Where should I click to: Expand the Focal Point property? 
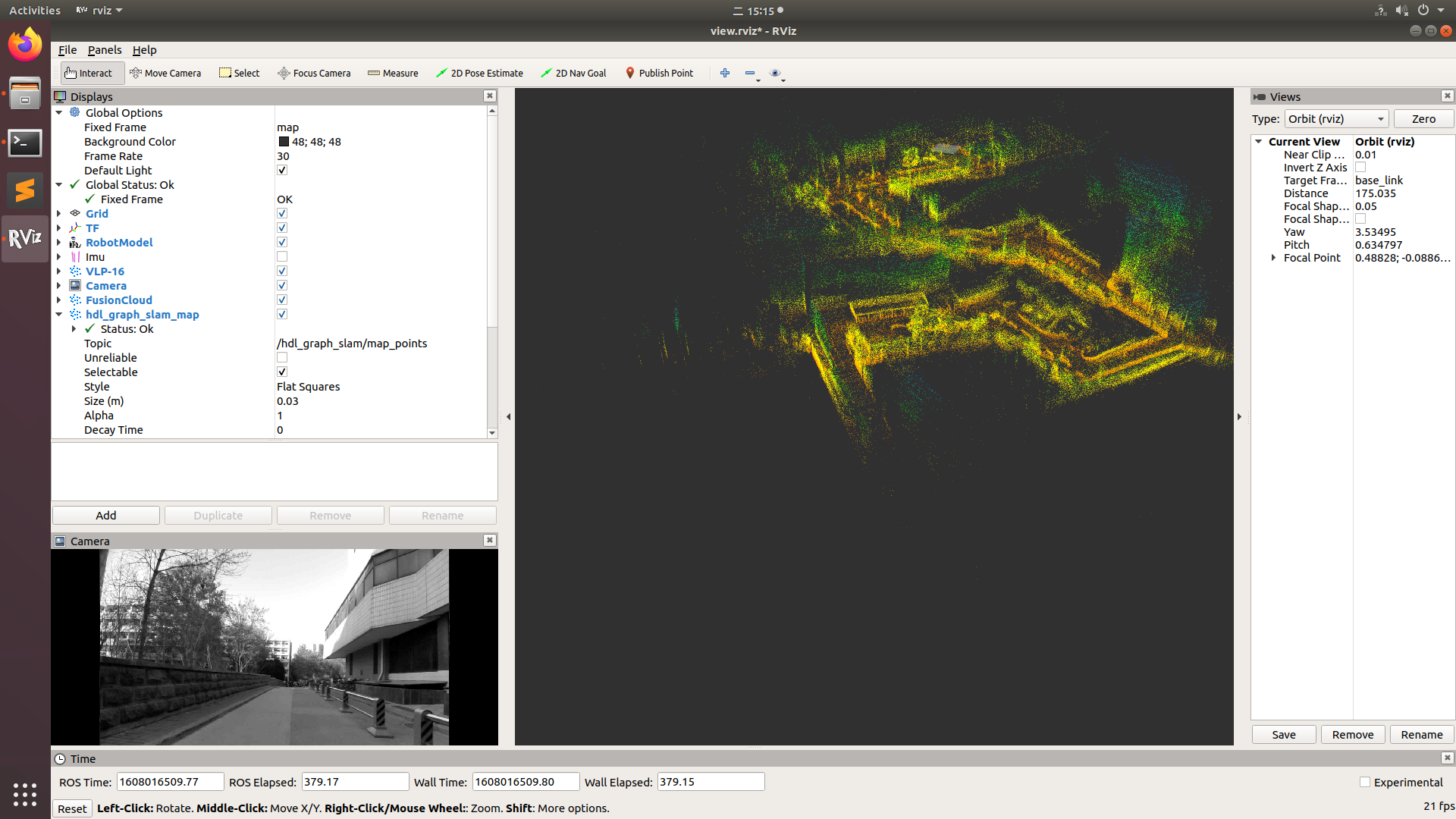(x=1273, y=258)
